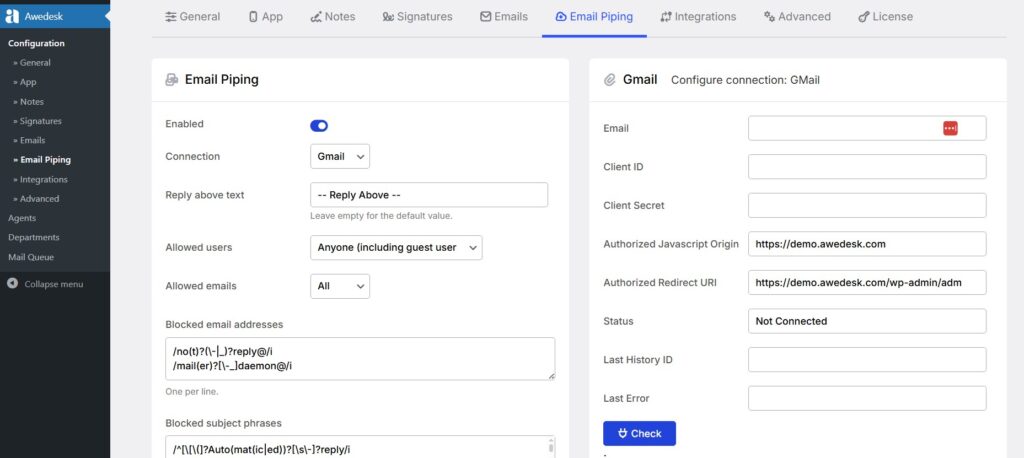Click the Gmail paperclip icon in panel header
Viewport: 1024px width, 458px height.
[609, 80]
